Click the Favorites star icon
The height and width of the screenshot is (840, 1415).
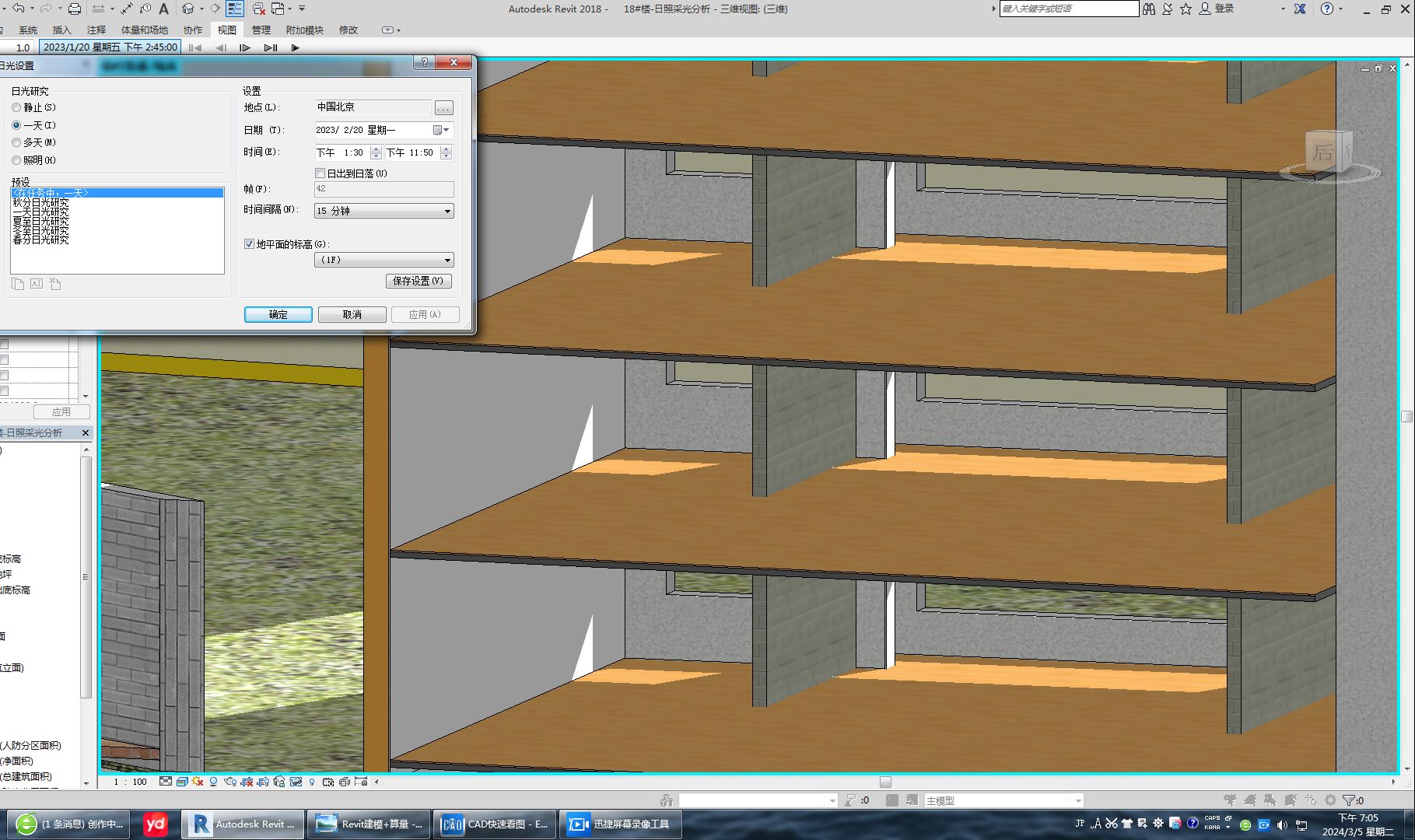pos(1186,9)
